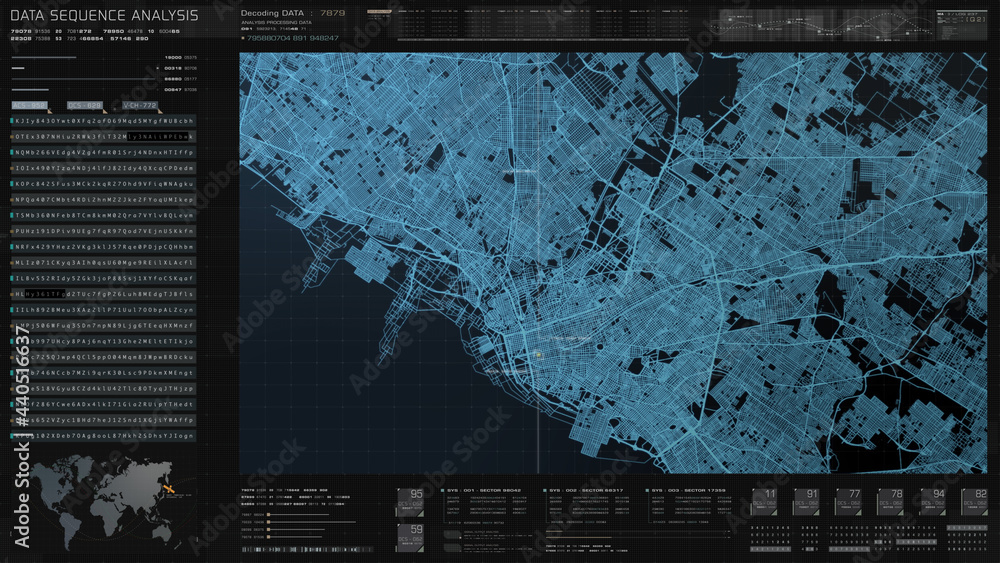Open the DCS-062 tile showing 78

click(x=890, y=502)
